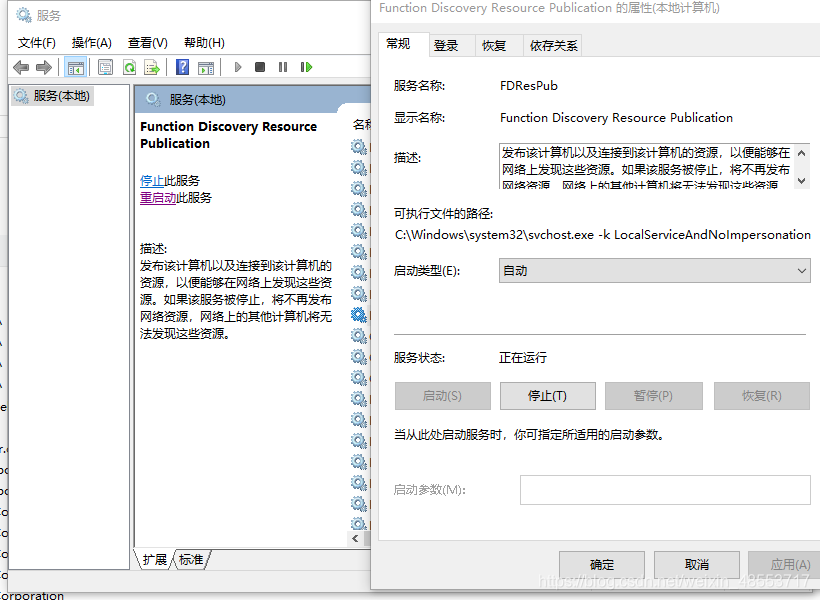Click the 停止 link to stop this service

pos(152,180)
